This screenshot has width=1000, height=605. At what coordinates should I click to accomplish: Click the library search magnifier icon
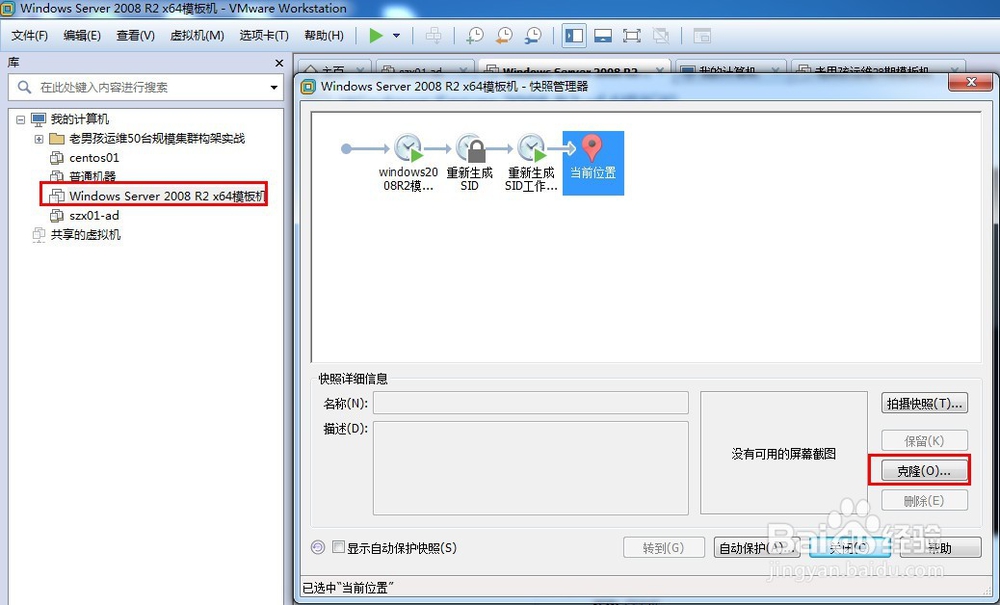click(x=24, y=87)
